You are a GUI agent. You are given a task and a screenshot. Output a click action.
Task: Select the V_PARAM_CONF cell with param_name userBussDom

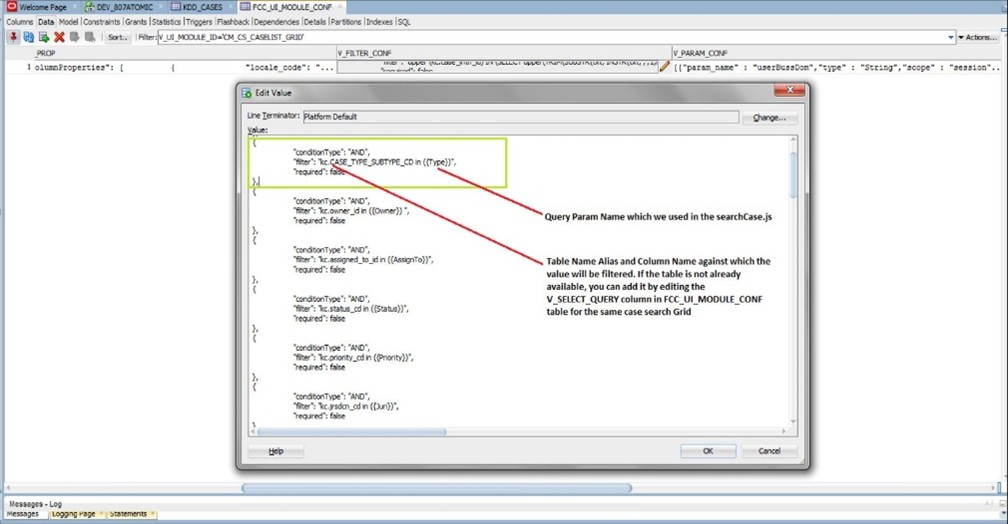(837, 67)
